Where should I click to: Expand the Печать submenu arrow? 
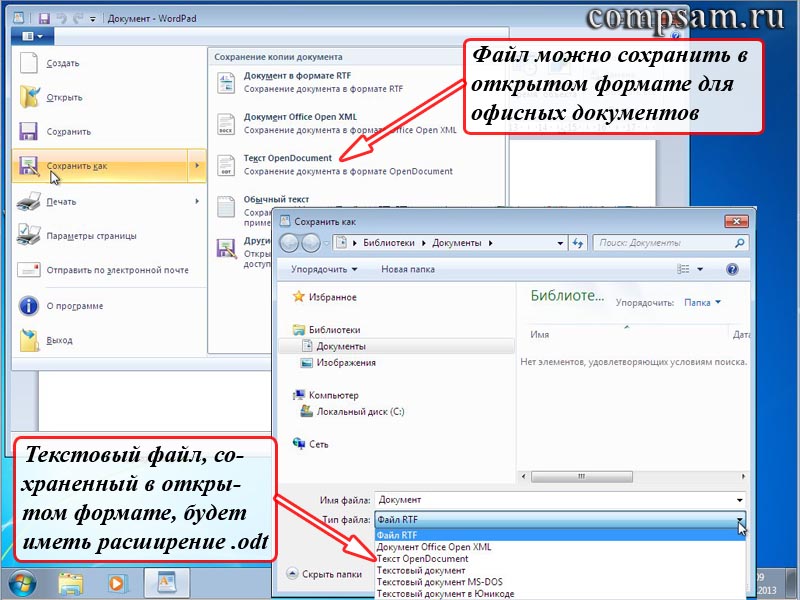tap(197, 202)
